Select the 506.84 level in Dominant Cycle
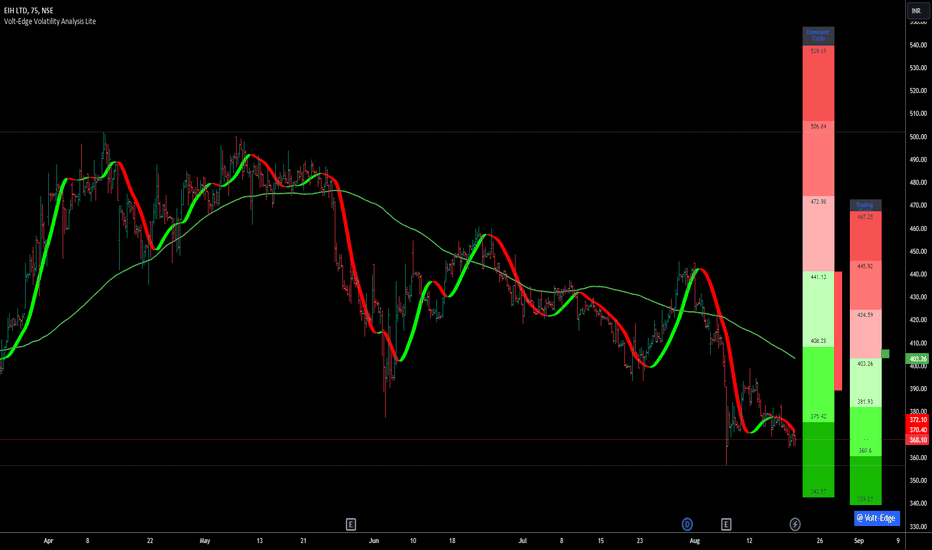The width and height of the screenshot is (932, 550). click(818, 127)
